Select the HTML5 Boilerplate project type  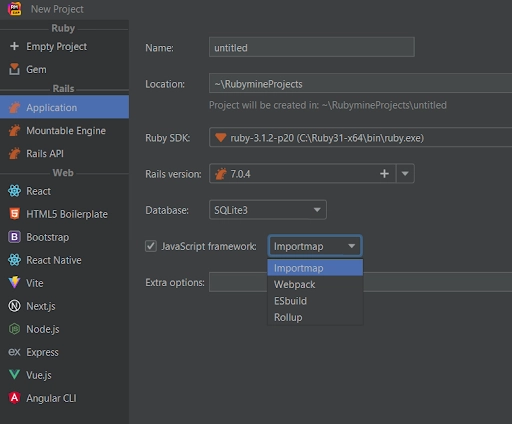click(x=64, y=214)
